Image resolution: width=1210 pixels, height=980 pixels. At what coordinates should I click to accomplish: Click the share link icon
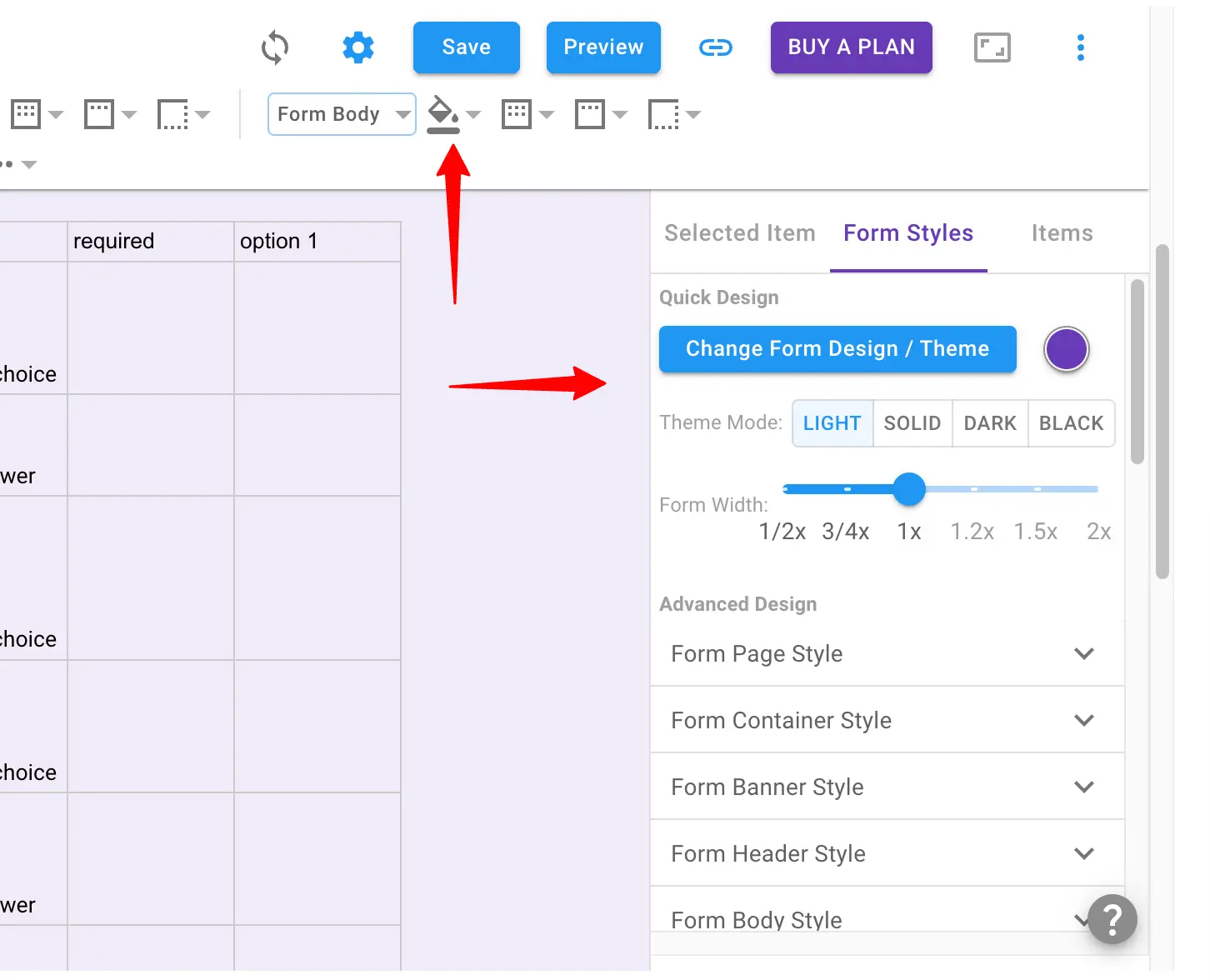(716, 47)
